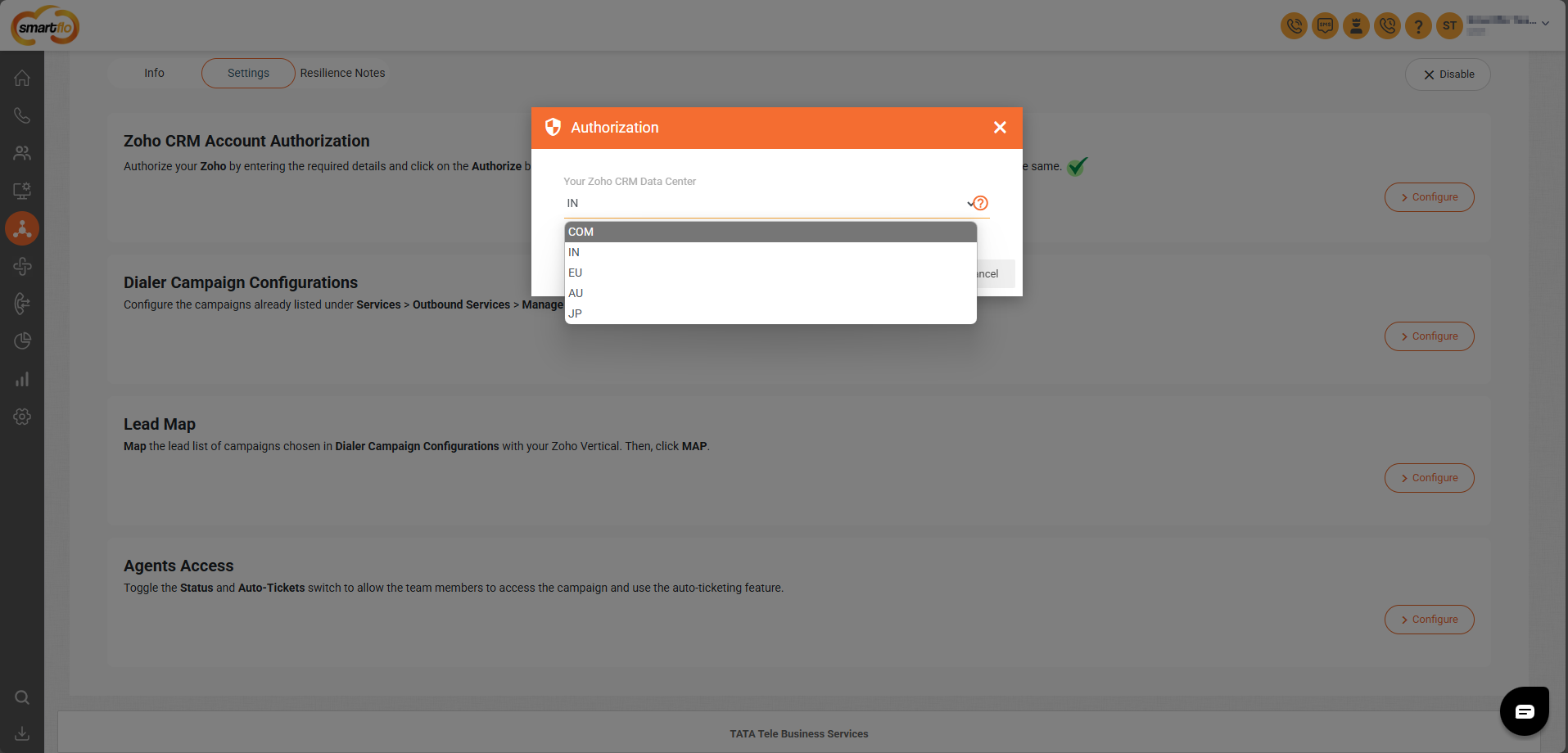
Task: Switch to the Settings tab
Action: click(x=248, y=73)
